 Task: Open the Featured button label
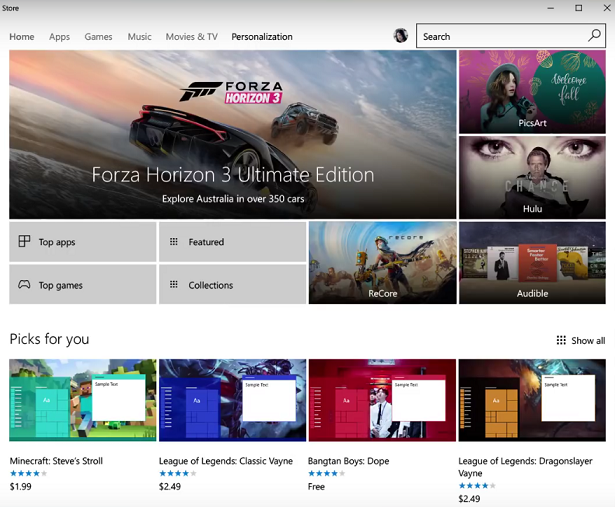[206, 242]
